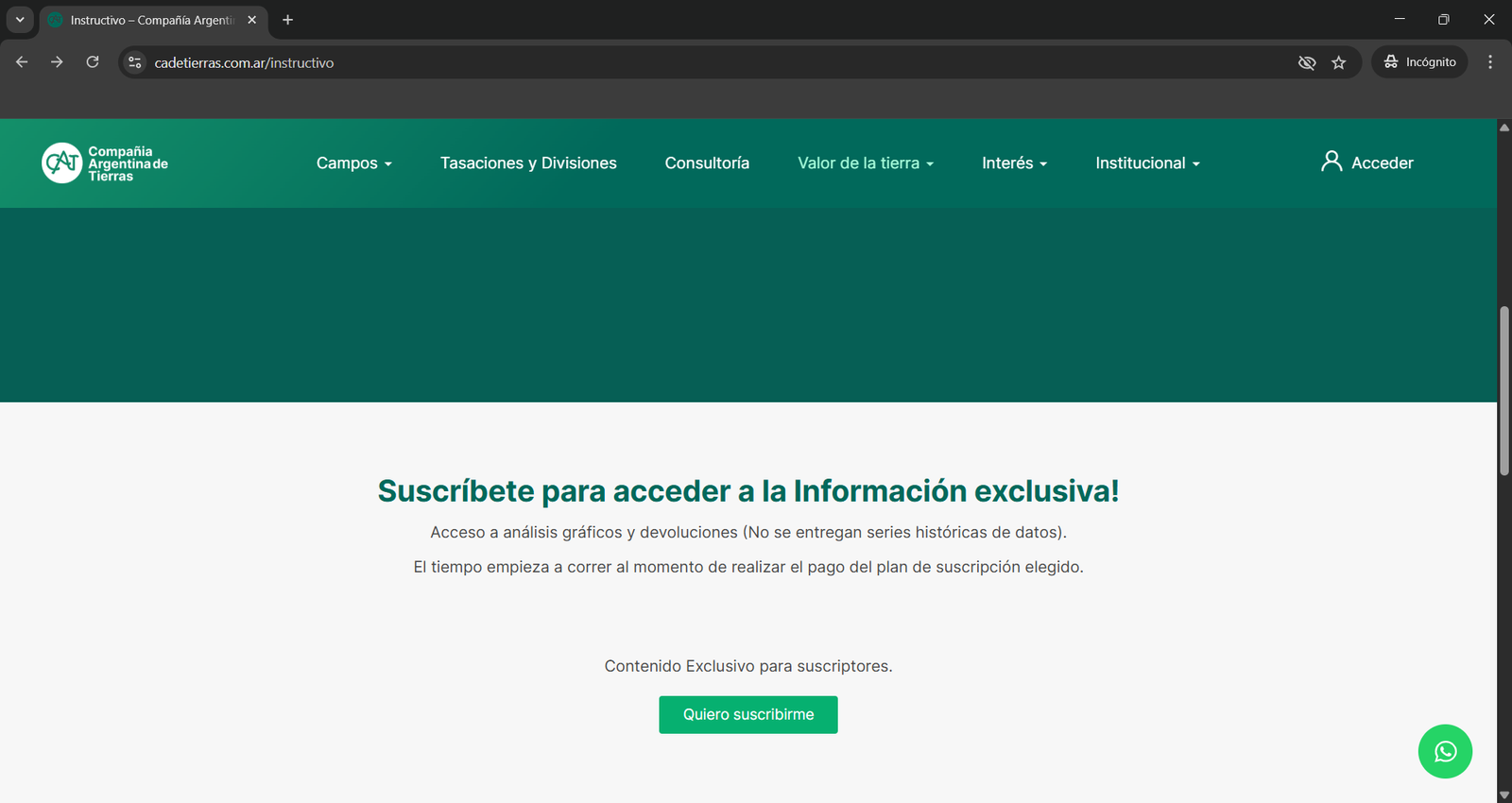The height and width of the screenshot is (803, 1512).
Task: Click the WhatsApp chat floating icon
Action: [1445, 751]
